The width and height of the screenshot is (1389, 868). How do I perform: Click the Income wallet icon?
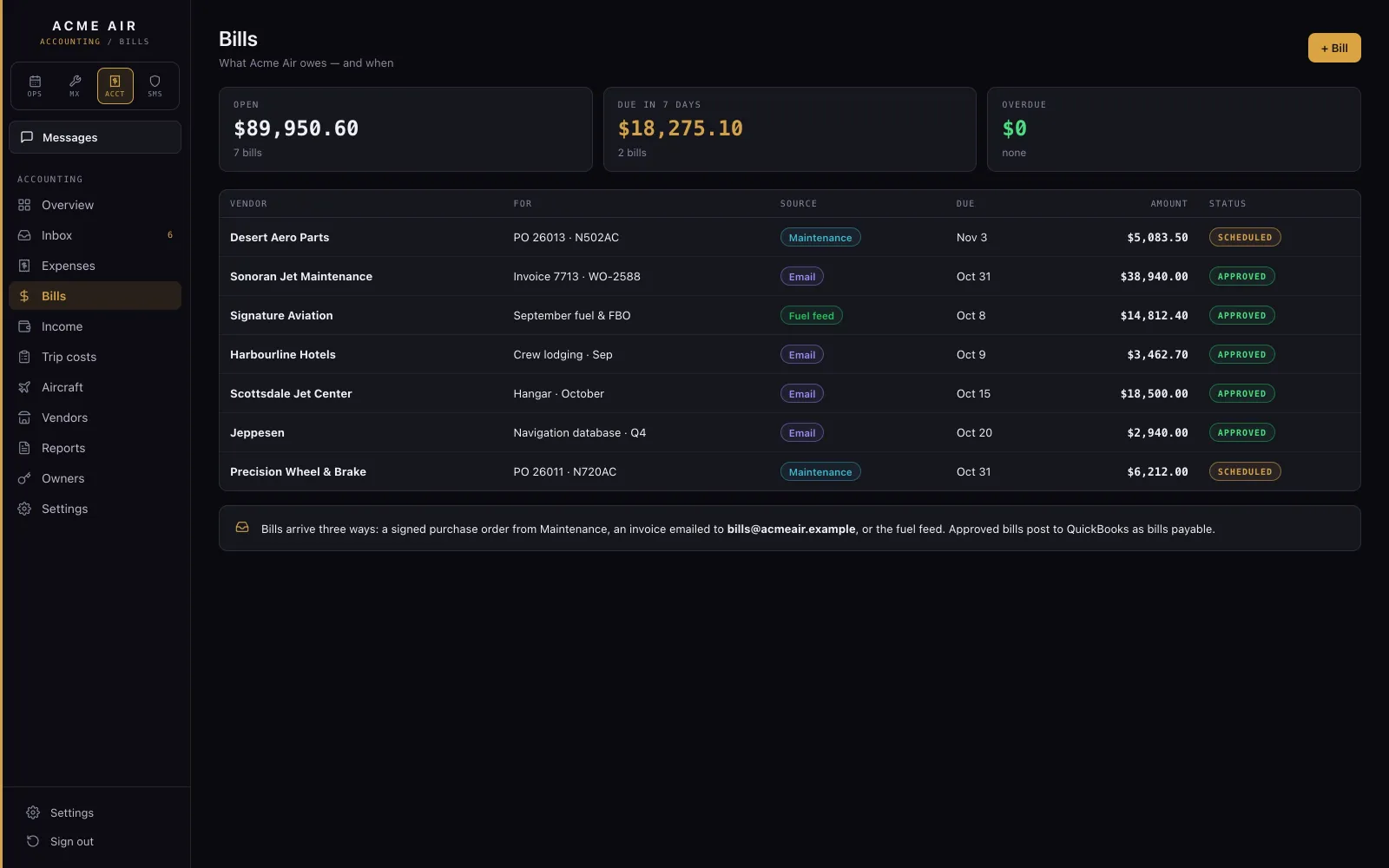click(x=24, y=326)
